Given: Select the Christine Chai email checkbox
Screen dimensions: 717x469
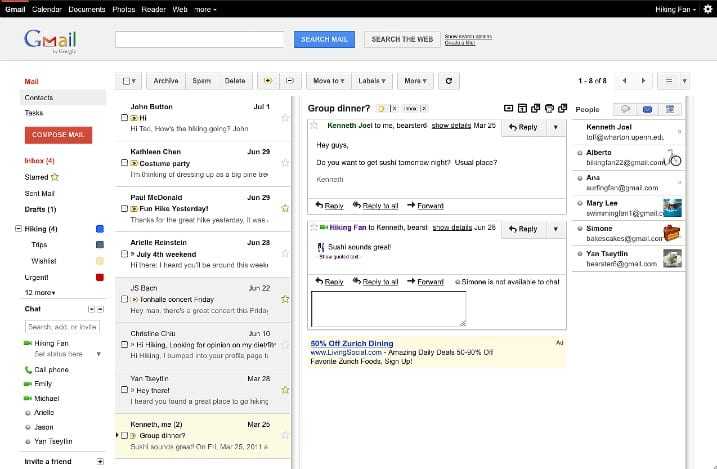Looking at the screenshot, I should click(124, 345).
